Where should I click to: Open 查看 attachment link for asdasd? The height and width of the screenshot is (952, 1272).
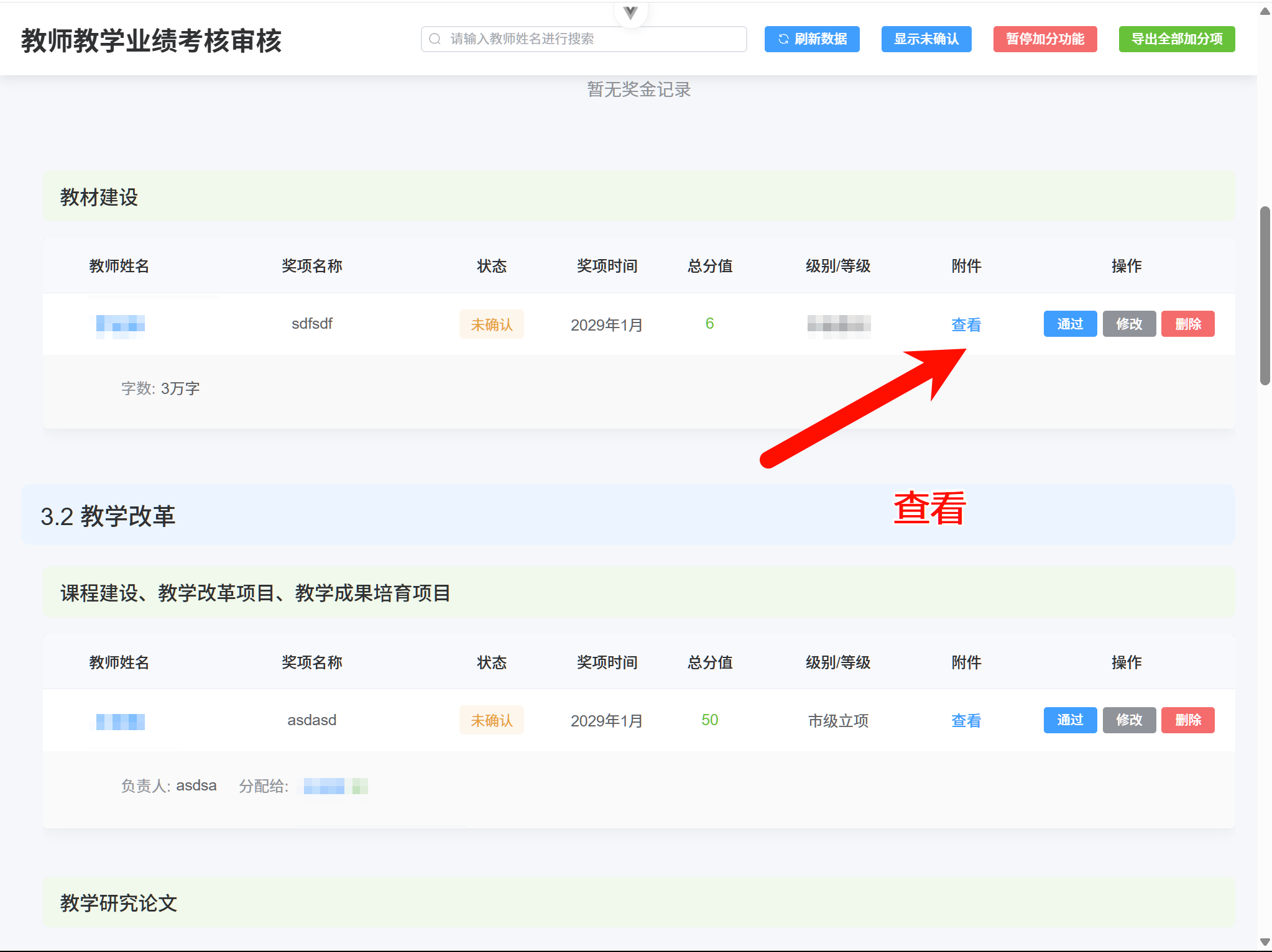966,720
